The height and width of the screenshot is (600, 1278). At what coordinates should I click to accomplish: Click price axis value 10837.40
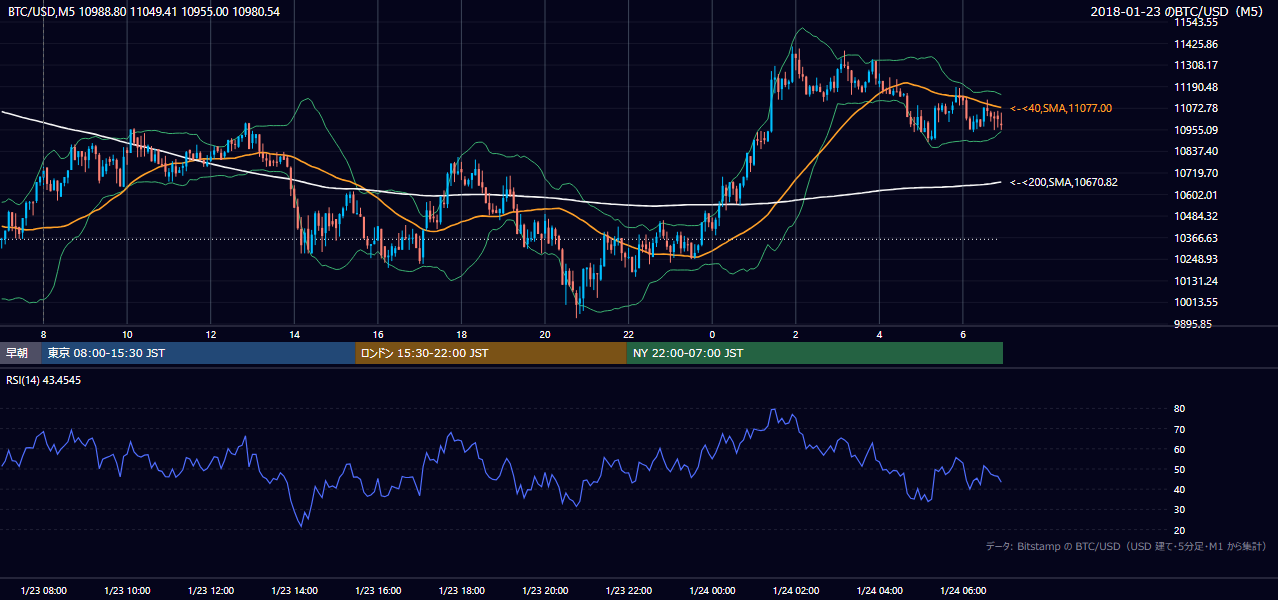coord(1196,151)
